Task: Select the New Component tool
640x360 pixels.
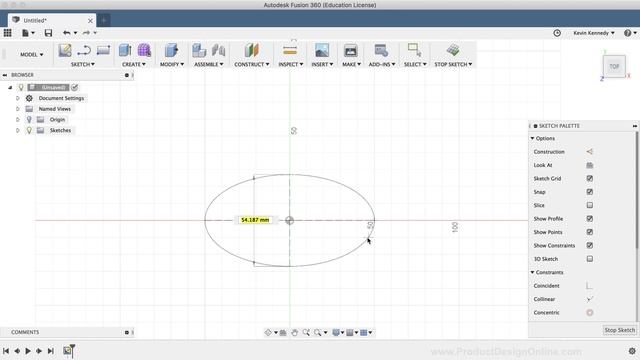Action: coord(199,50)
